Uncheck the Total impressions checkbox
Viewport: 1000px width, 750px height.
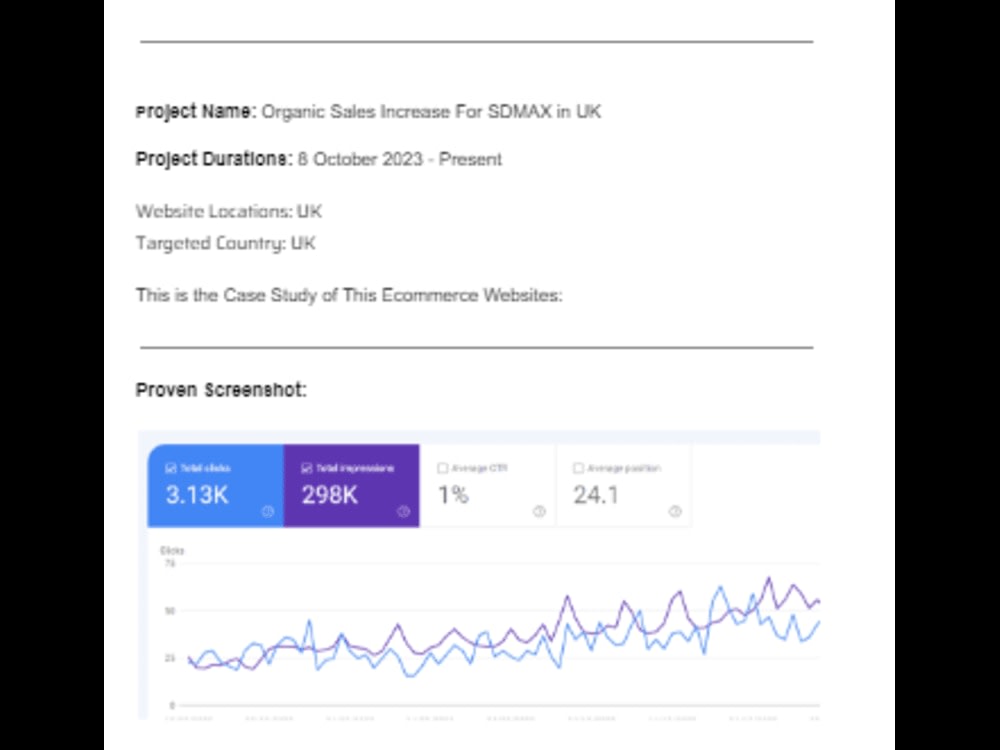point(306,468)
